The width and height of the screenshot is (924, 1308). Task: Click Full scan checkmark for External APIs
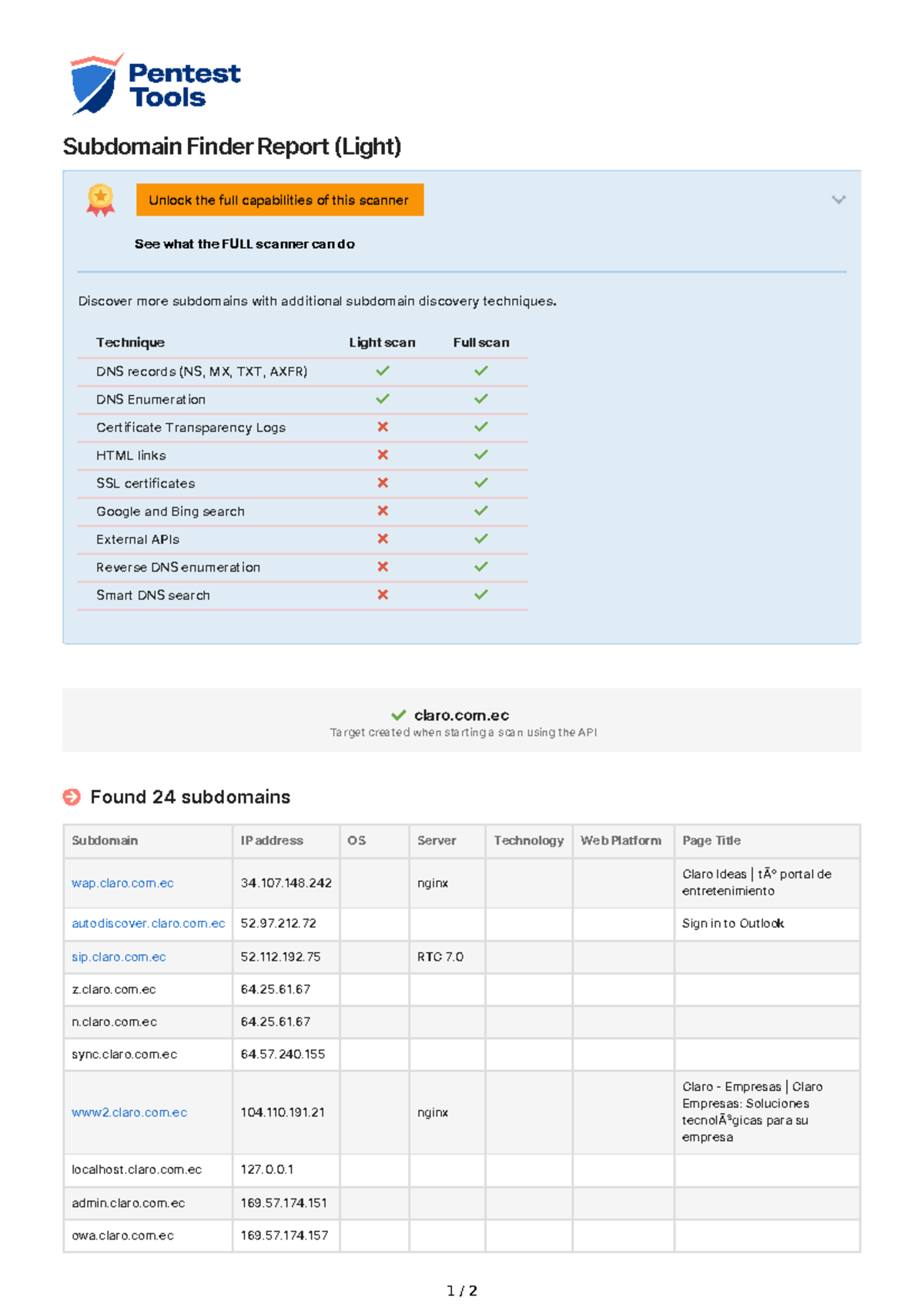pos(481,539)
